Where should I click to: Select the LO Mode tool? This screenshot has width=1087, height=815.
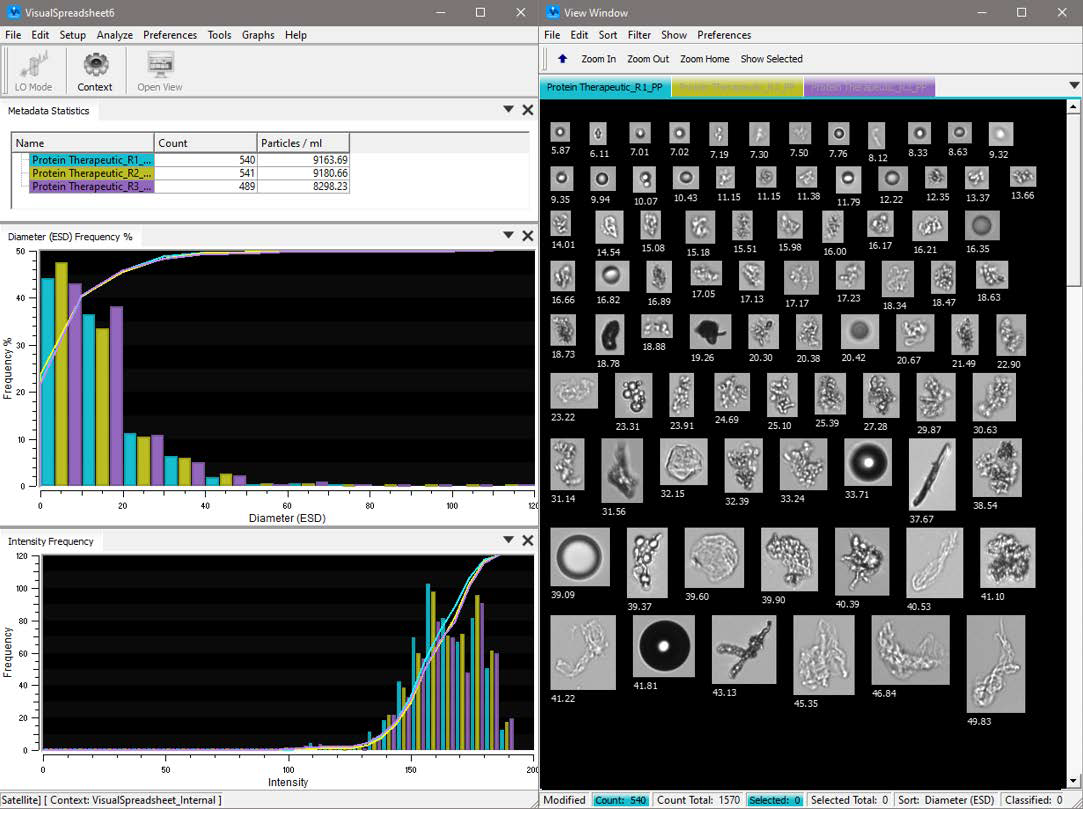(x=33, y=70)
